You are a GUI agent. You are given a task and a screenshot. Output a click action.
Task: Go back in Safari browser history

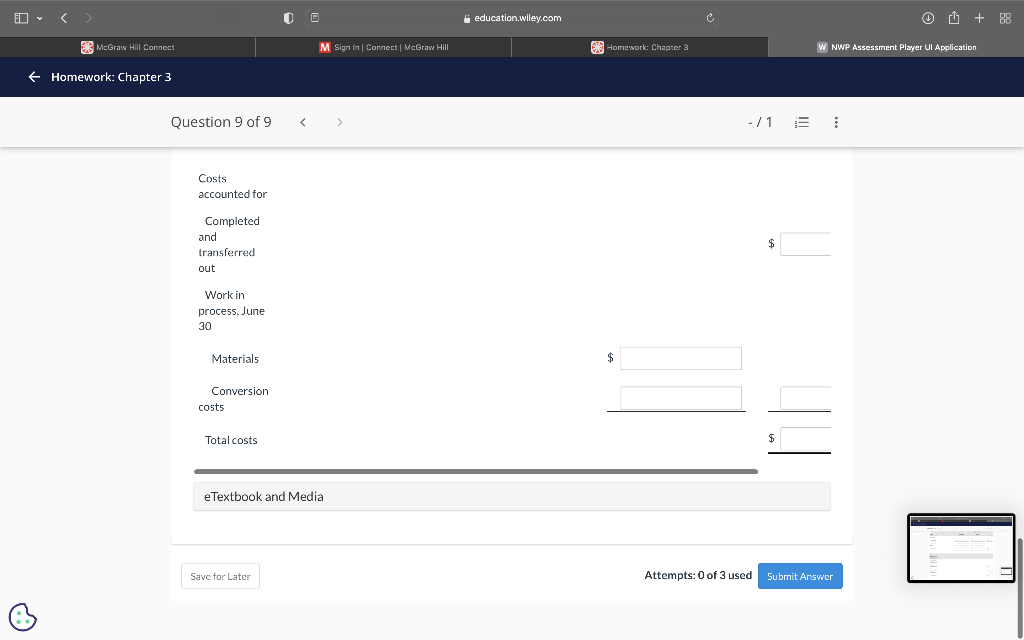point(64,18)
